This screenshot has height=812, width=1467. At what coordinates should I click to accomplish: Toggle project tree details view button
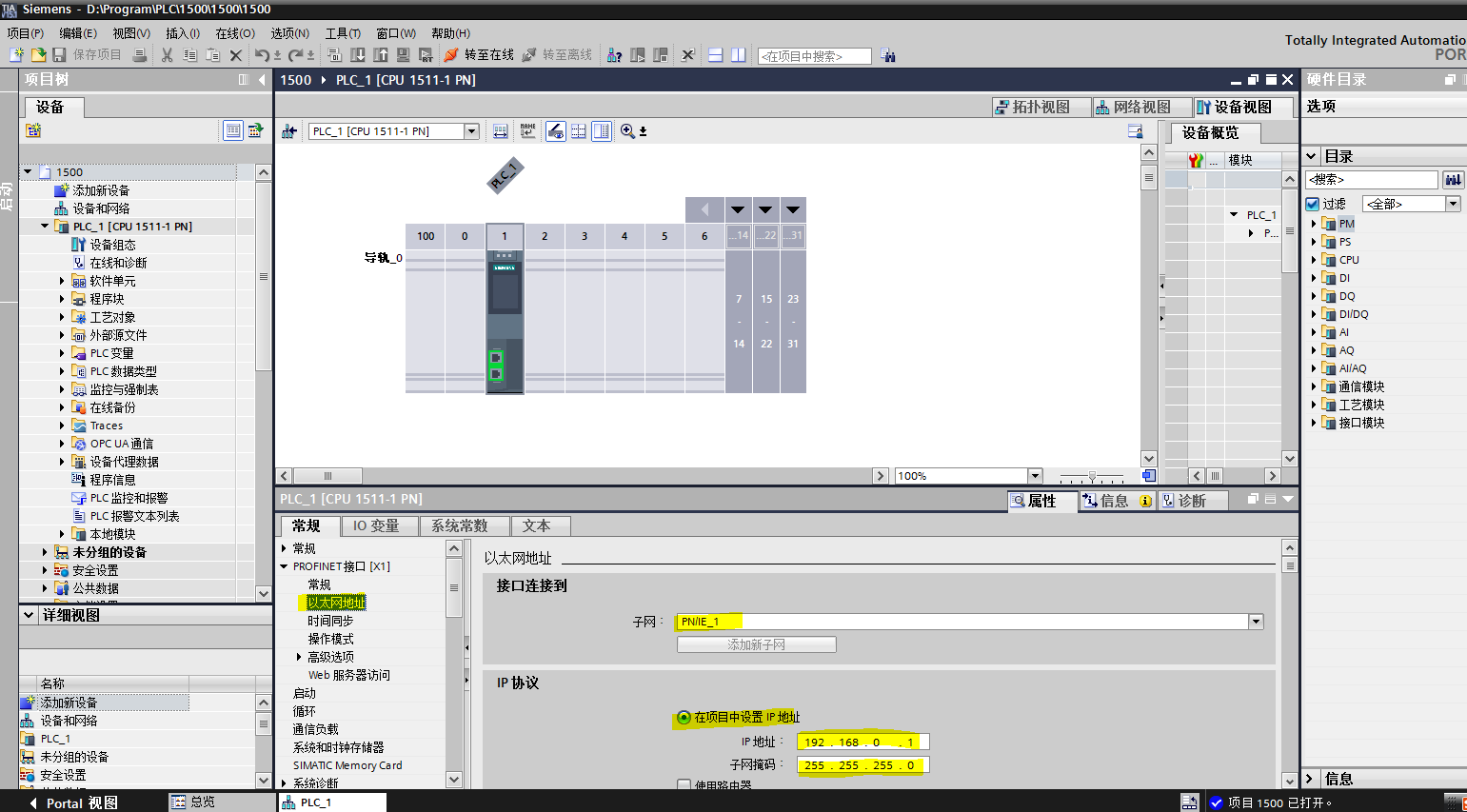coord(232,130)
